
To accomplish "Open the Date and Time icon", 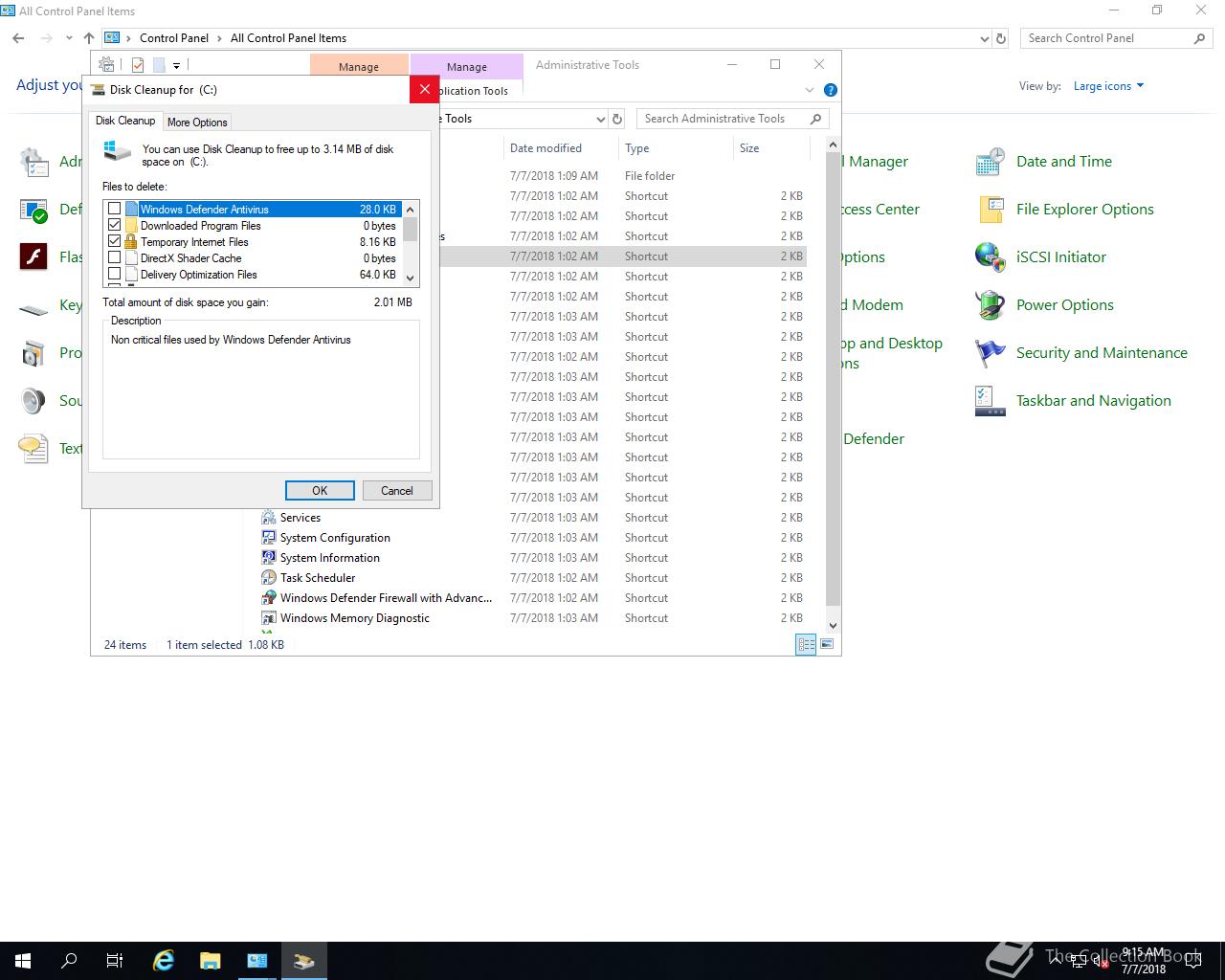I will 990,162.
